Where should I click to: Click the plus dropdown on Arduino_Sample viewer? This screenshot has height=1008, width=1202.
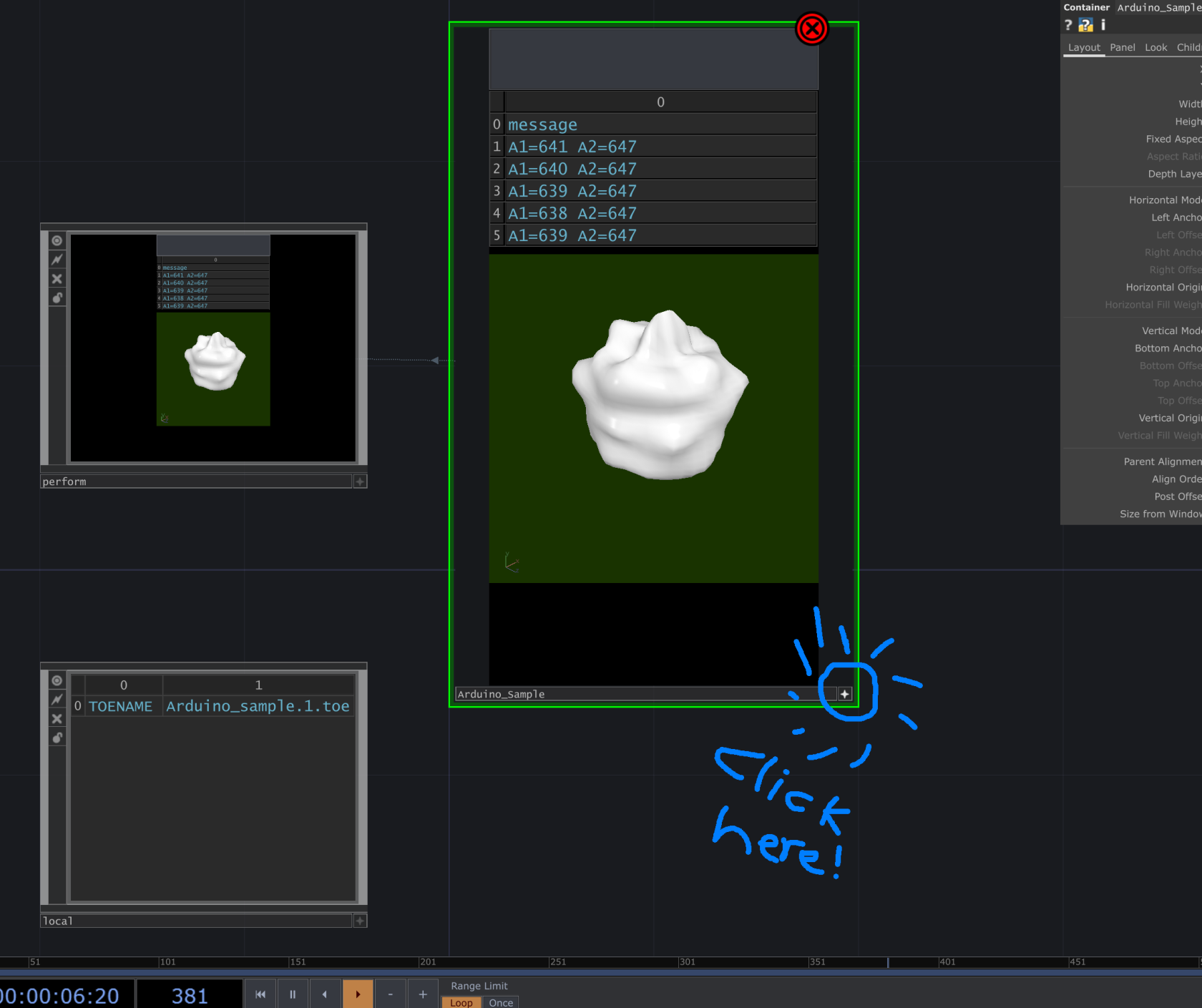click(x=844, y=693)
